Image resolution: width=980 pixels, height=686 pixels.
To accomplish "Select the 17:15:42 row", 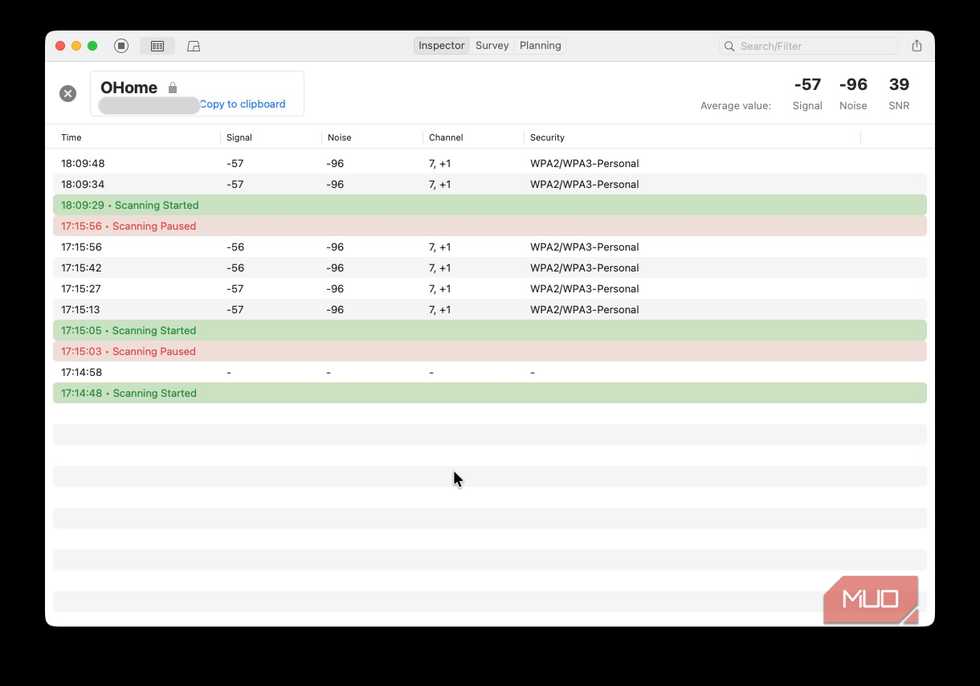I will [x=489, y=268].
